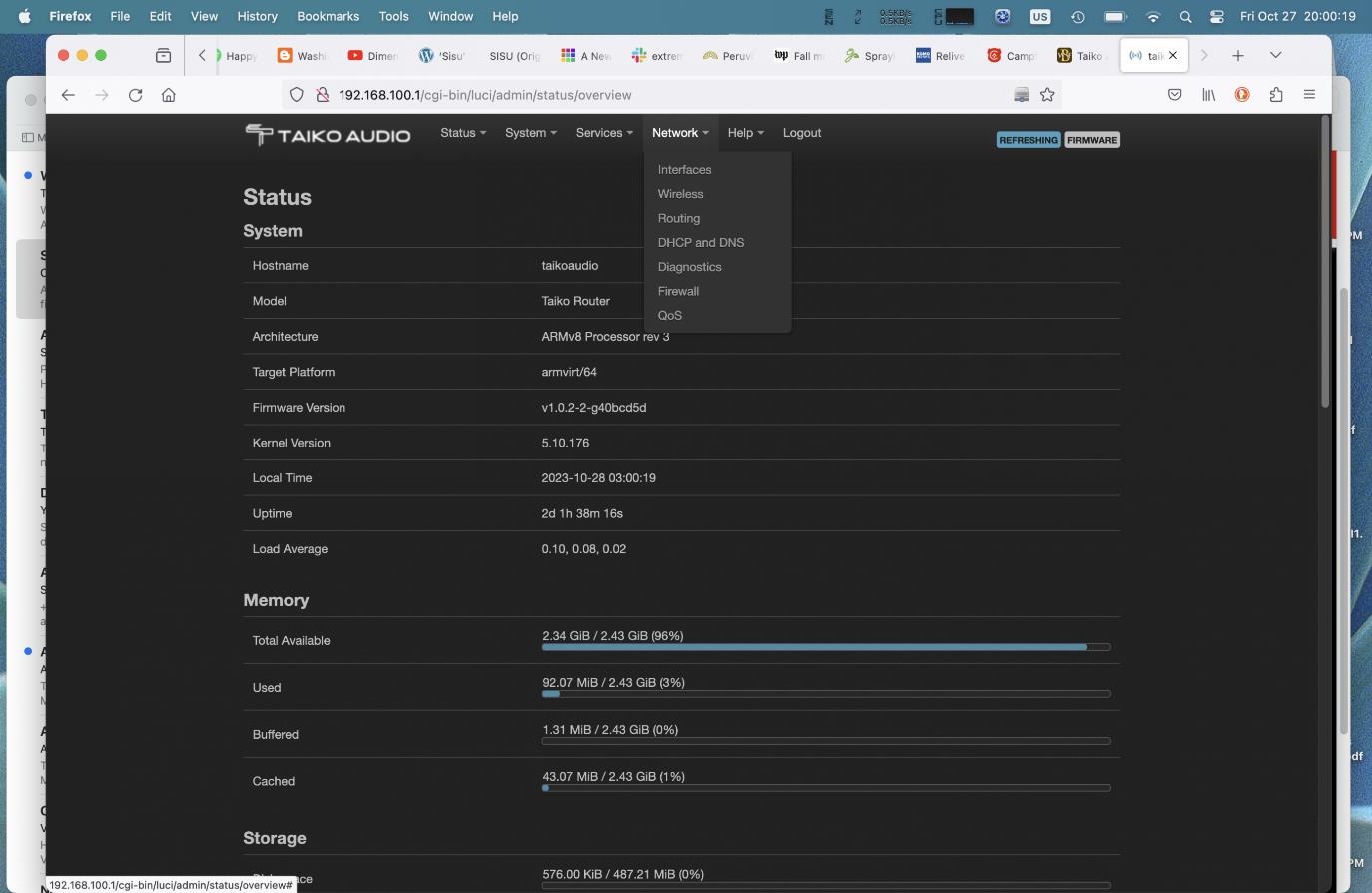
Task: Expand the Services dropdown menu
Action: pos(604,133)
